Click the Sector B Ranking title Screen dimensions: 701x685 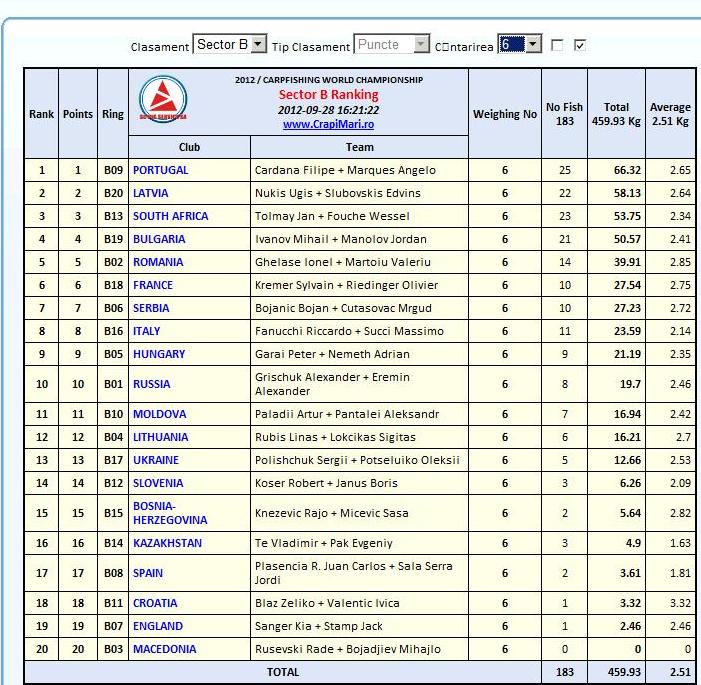329,95
